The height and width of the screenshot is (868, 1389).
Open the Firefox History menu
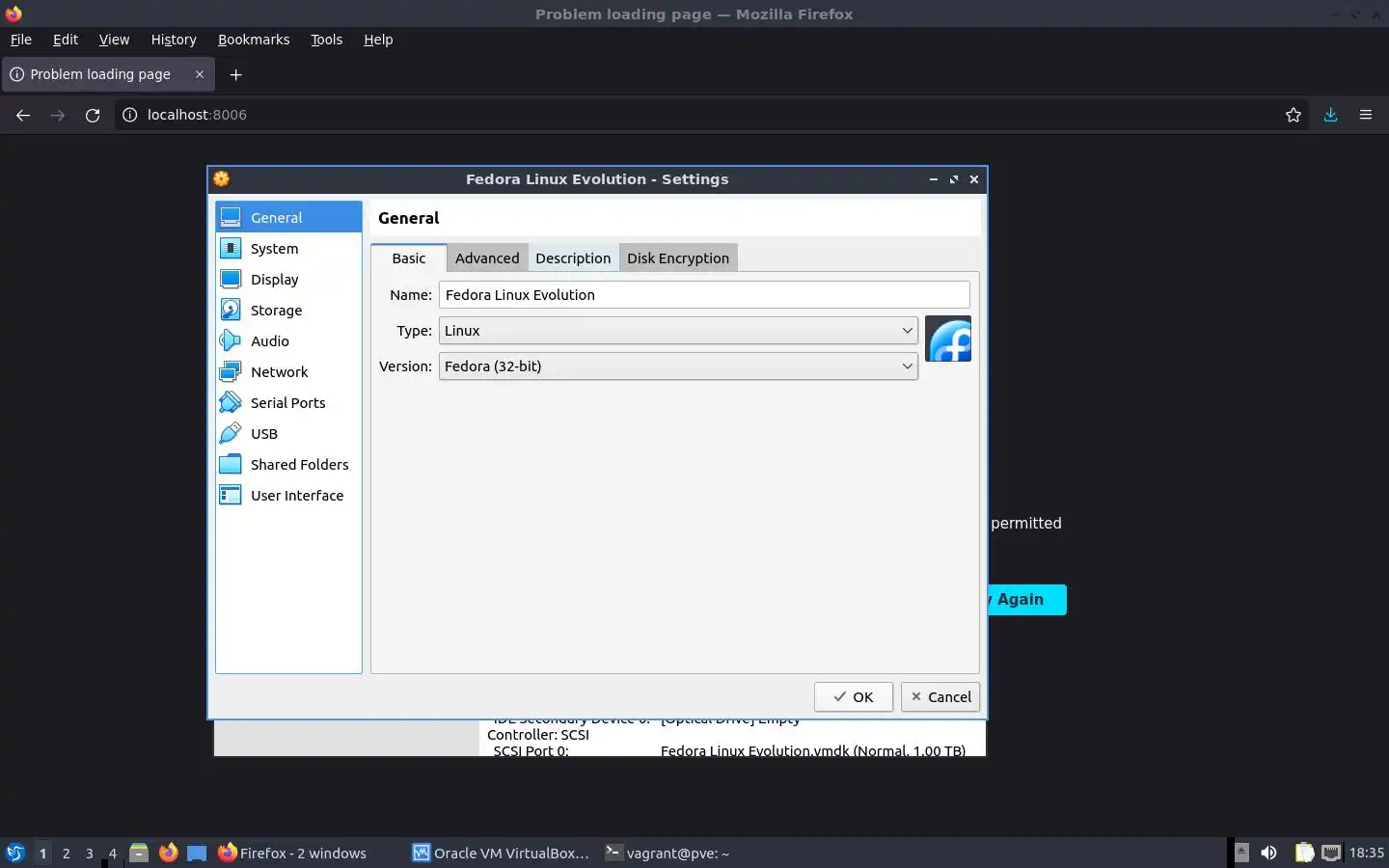174,40
